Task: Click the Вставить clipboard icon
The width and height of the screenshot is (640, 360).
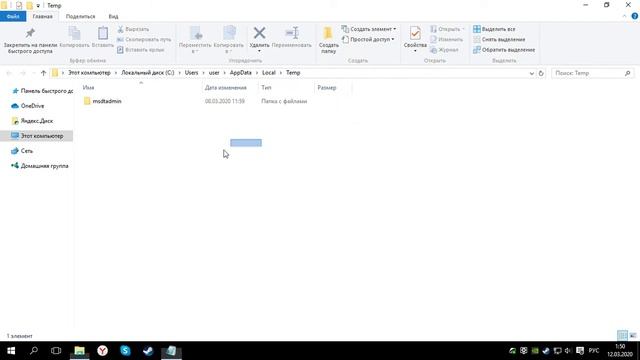Action: [103, 33]
